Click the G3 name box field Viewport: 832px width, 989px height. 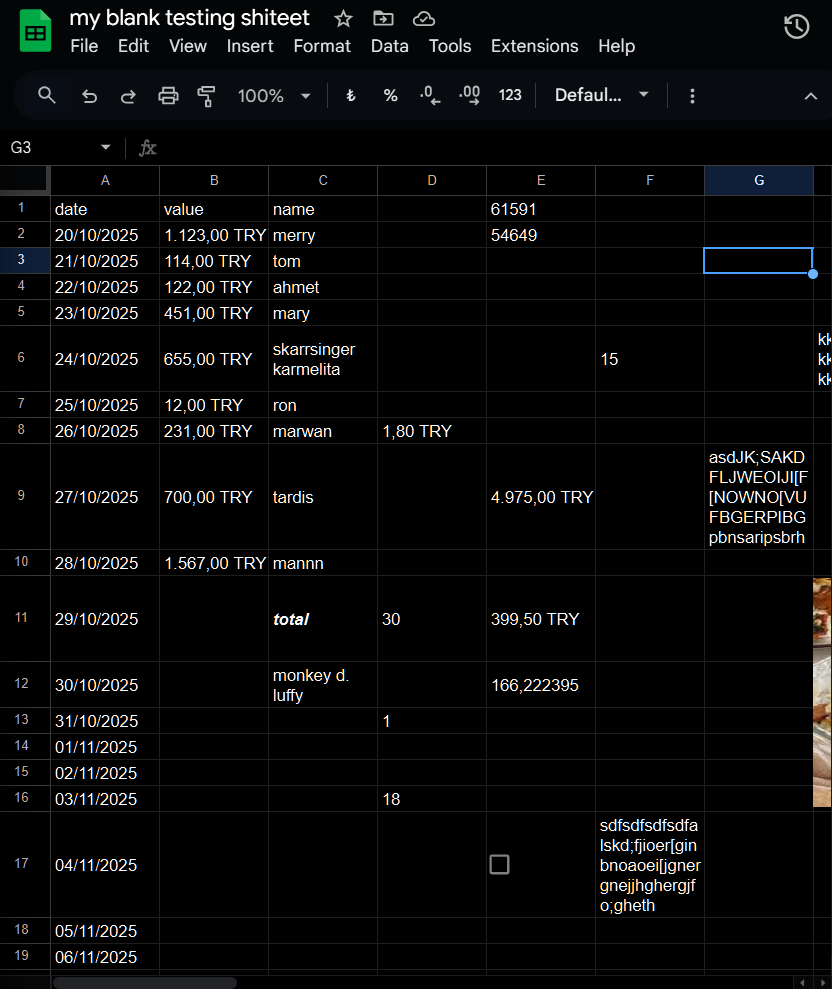pyautogui.click(x=50, y=148)
